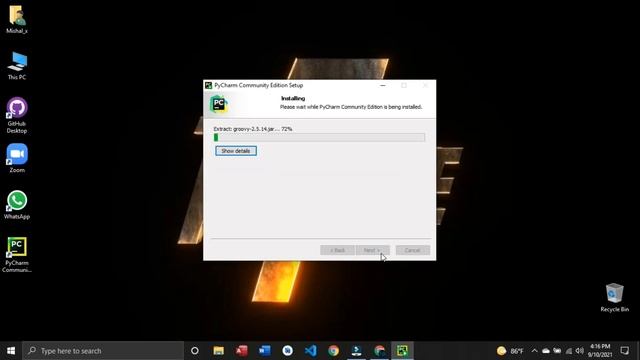Select the WhatsApp desktop shortcut
The image size is (640, 360).
17,205
